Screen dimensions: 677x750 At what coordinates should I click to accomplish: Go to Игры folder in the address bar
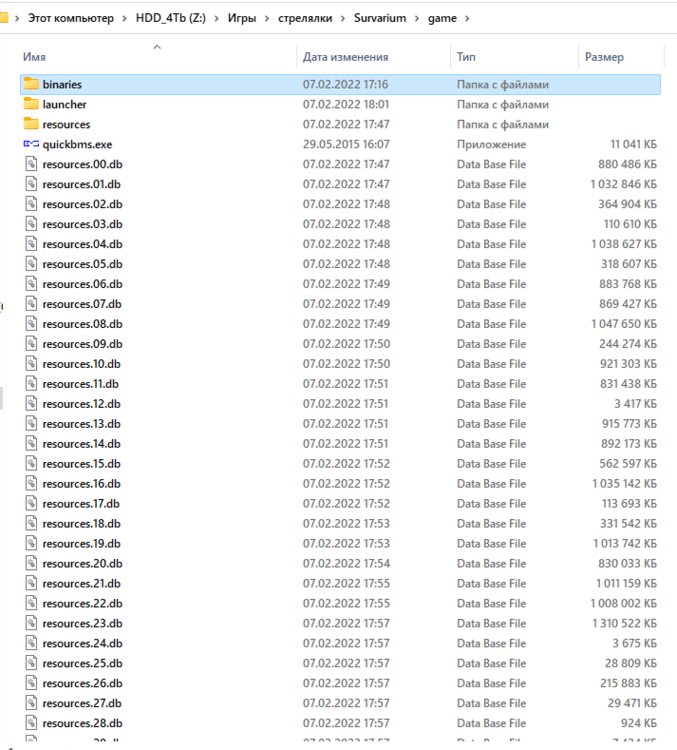[242, 18]
